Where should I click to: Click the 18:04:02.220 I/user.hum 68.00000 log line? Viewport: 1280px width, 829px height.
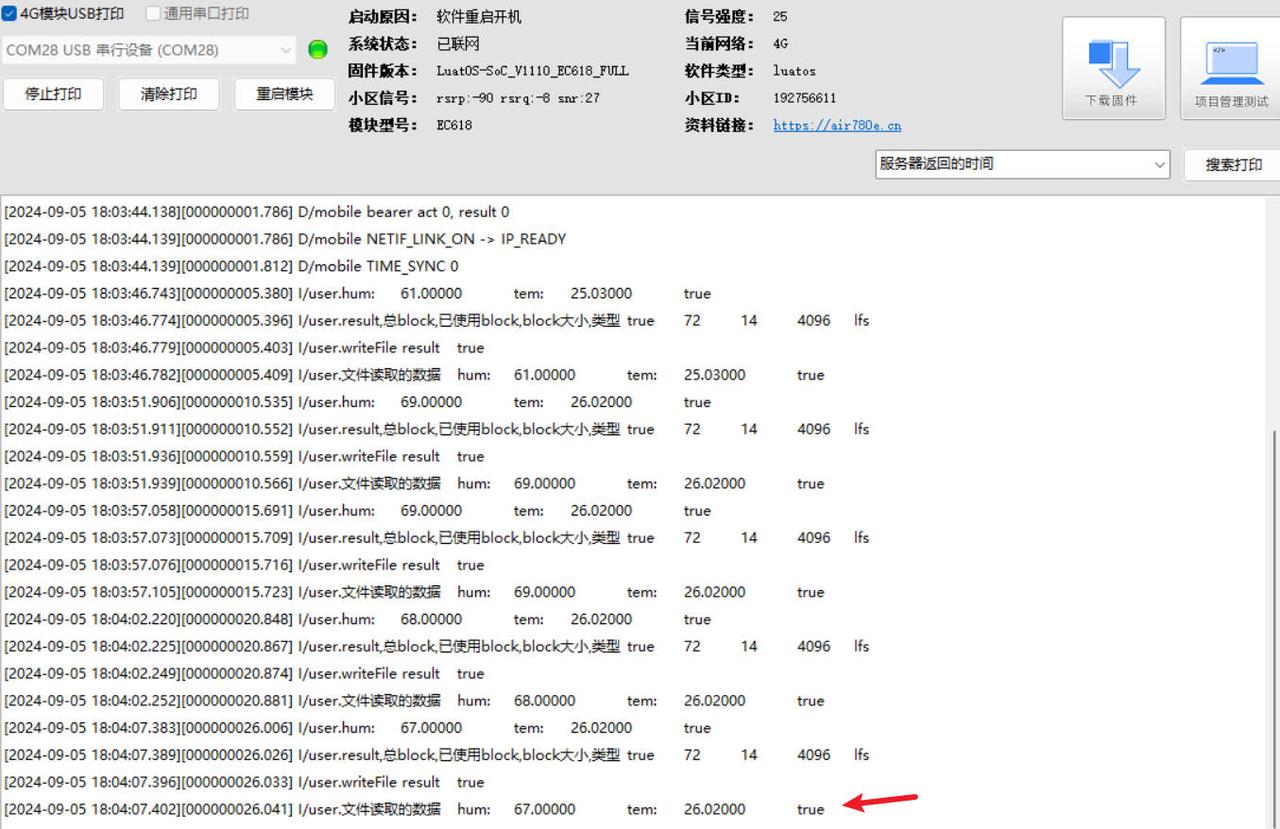click(357, 619)
